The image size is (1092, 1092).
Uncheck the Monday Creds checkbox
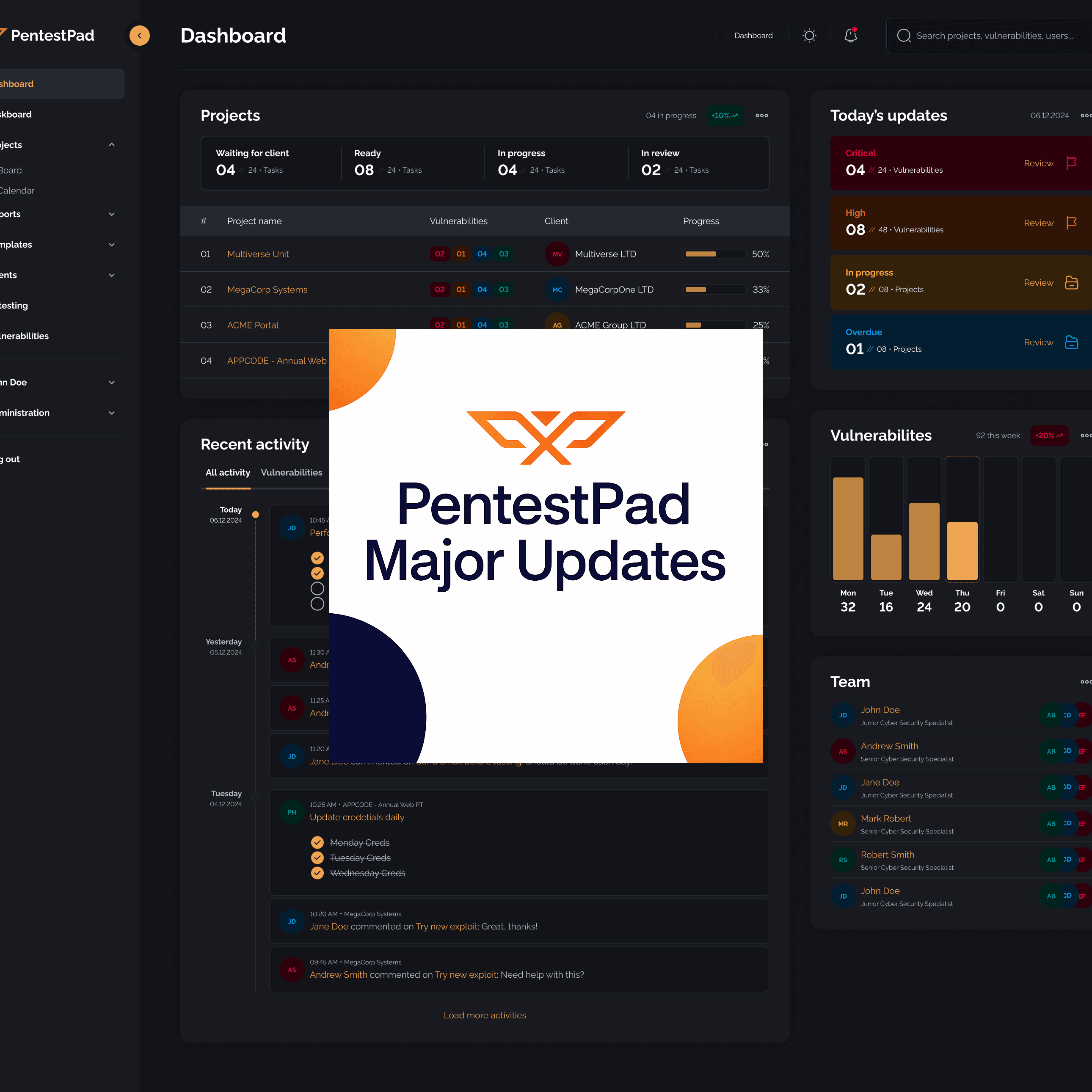coord(317,842)
